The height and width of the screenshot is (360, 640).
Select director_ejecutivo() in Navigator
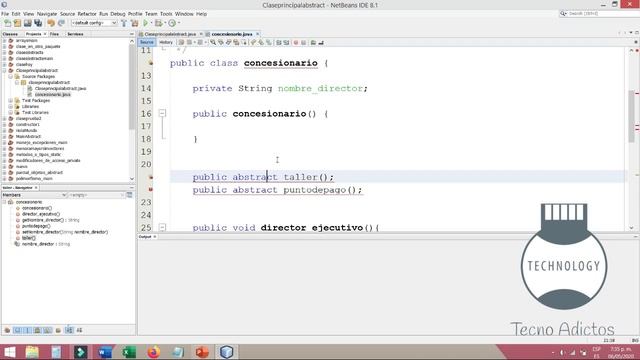coord(41,214)
